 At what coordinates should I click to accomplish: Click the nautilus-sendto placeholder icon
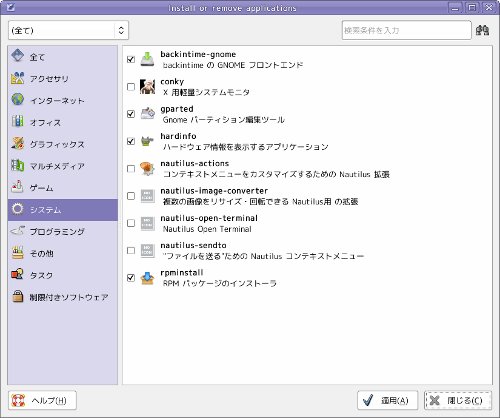pyautogui.click(x=147, y=251)
